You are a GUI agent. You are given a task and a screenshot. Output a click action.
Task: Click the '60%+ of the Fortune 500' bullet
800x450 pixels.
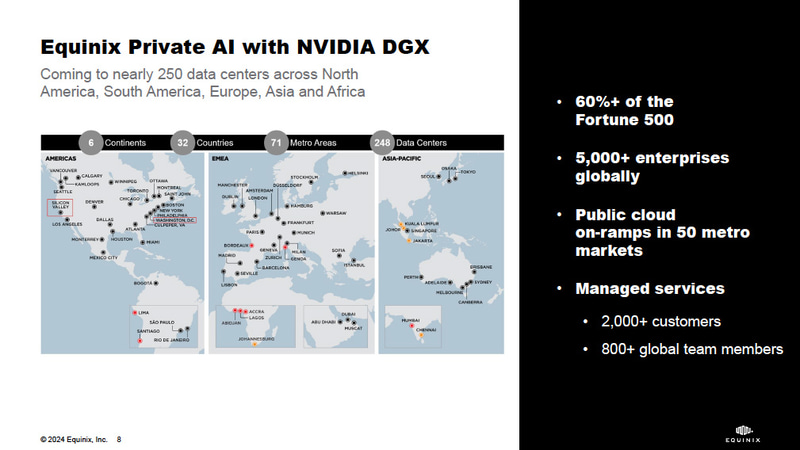[x=624, y=111]
